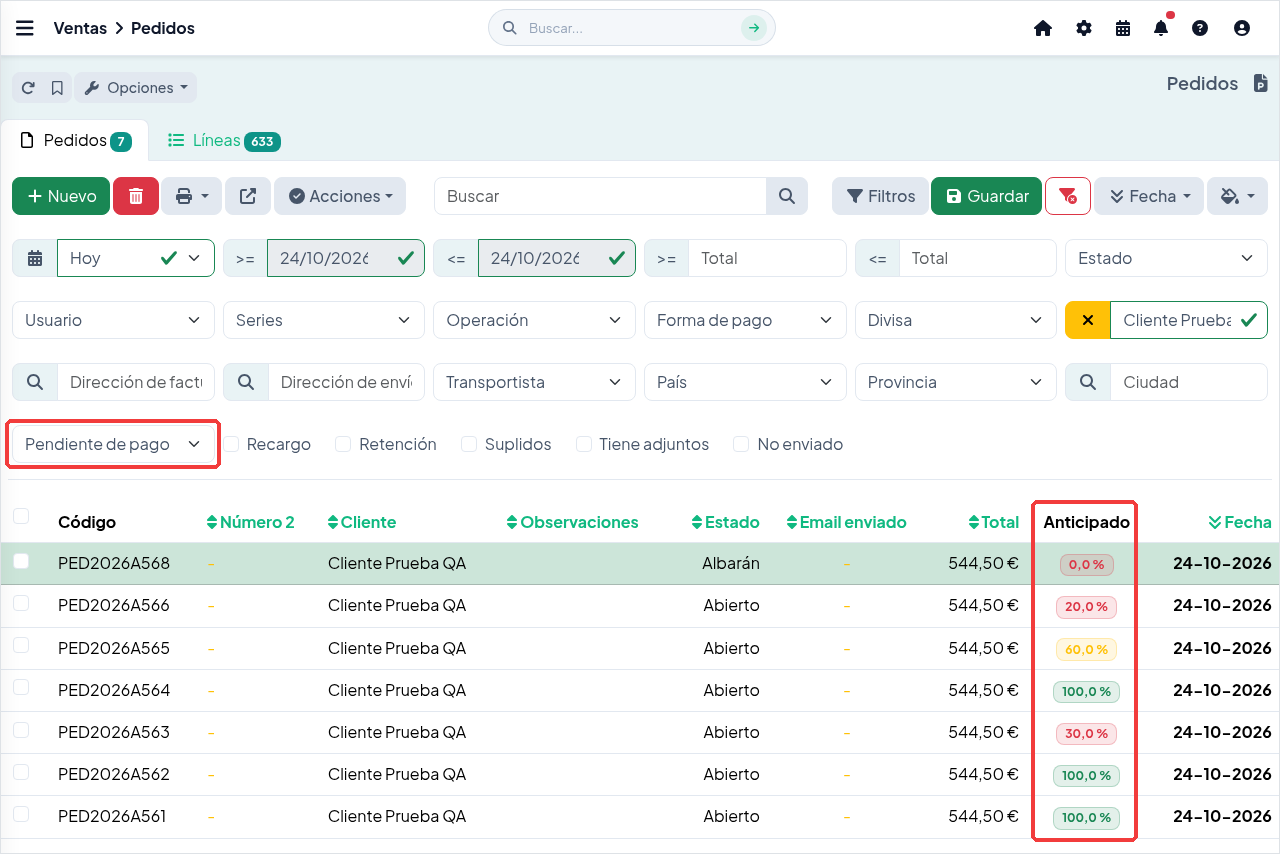1280x854 pixels.
Task: Toggle the Recargo checkbox
Action: [231, 444]
